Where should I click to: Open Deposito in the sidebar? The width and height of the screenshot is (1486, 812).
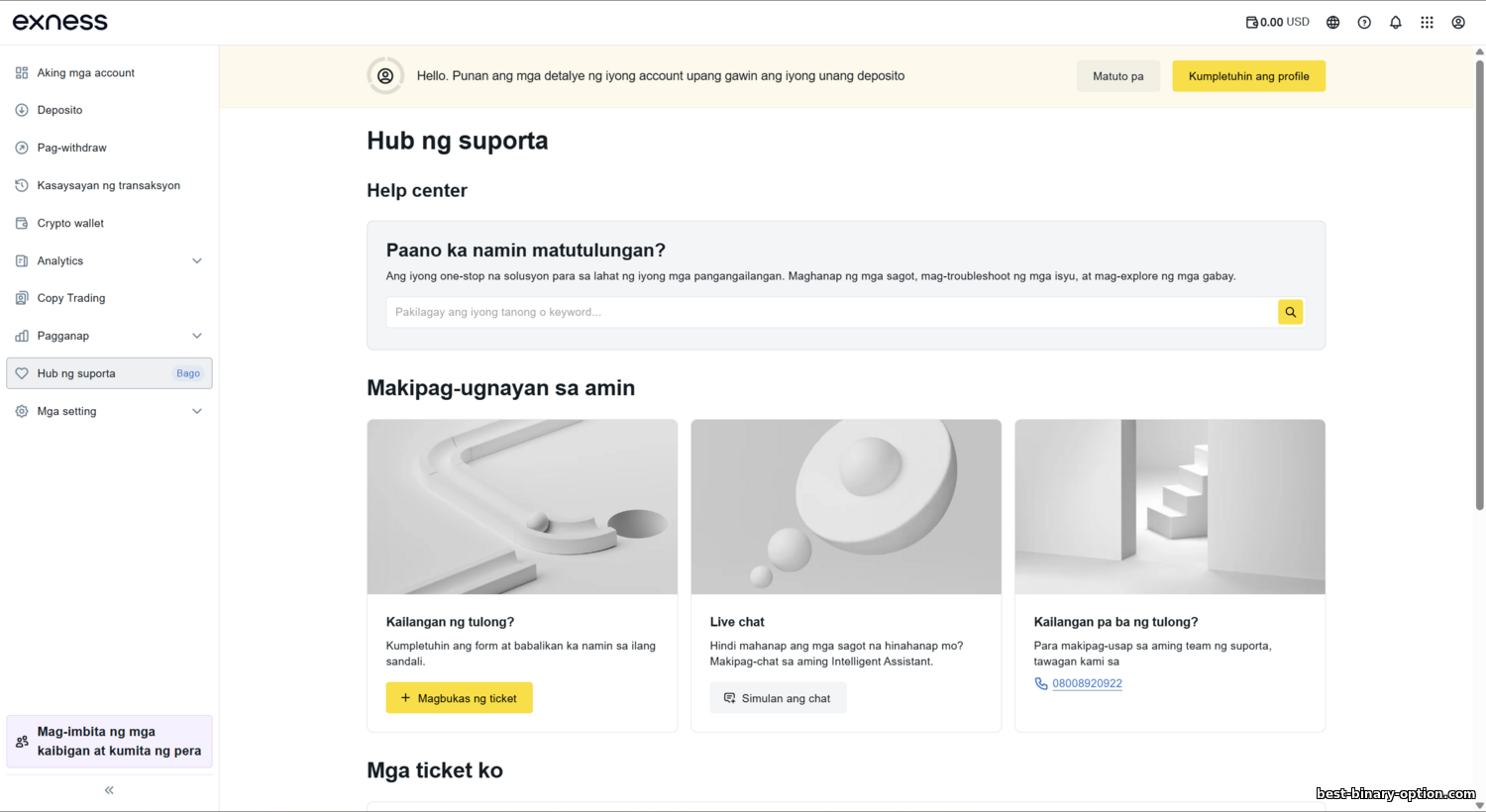[59, 110]
